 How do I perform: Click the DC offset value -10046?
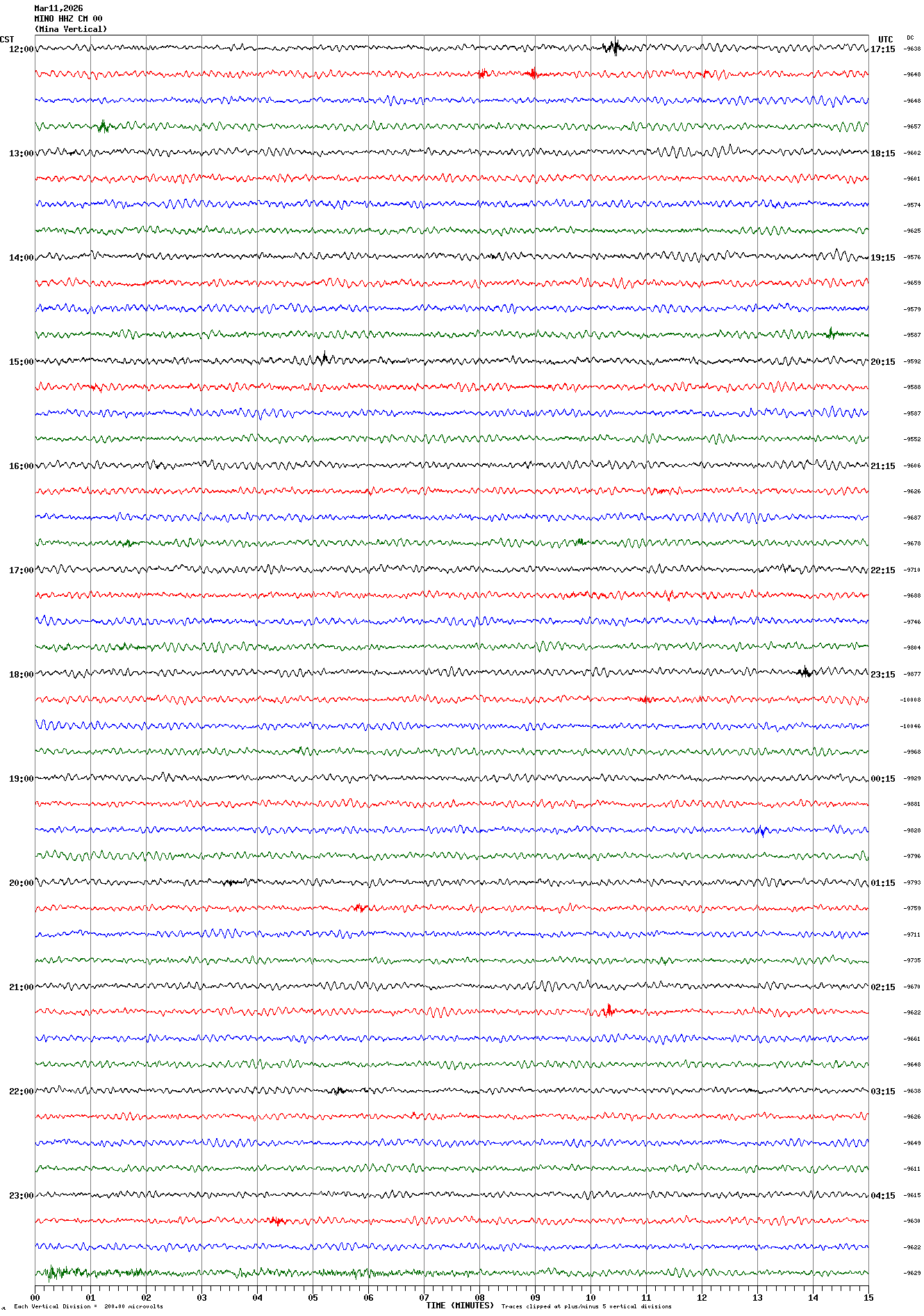(x=910, y=726)
